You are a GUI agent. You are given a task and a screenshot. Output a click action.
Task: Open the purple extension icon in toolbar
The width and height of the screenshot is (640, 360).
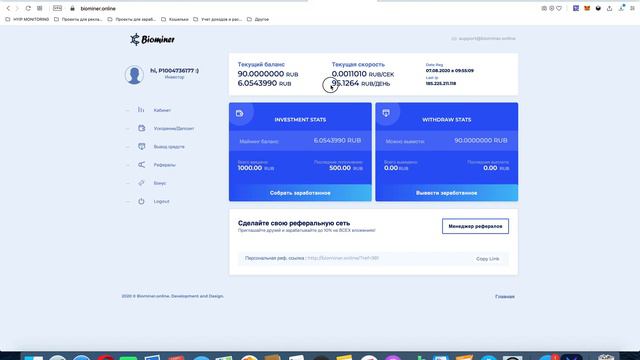[576, 8]
